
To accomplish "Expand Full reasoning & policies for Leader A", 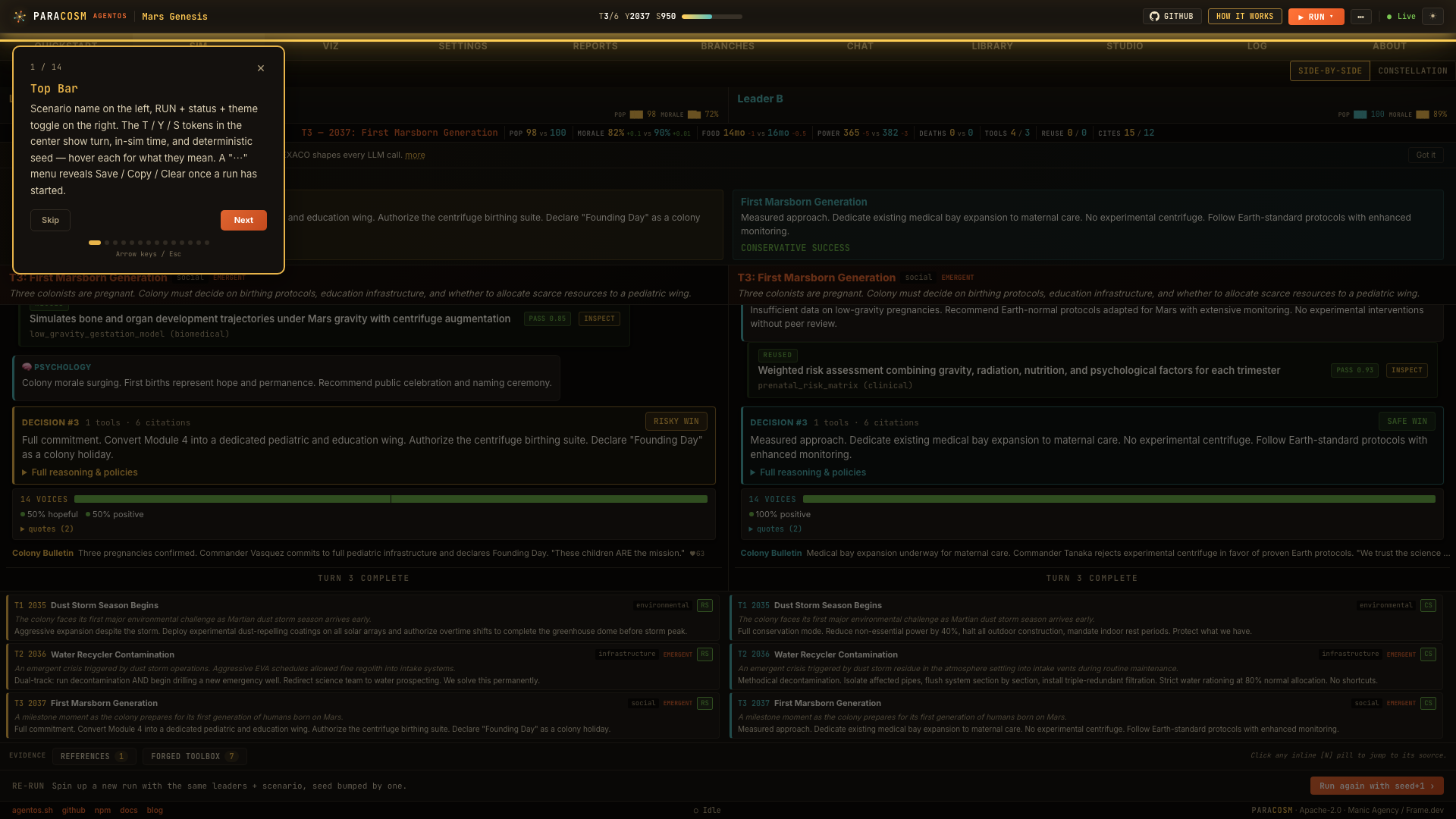I will tap(80, 472).
